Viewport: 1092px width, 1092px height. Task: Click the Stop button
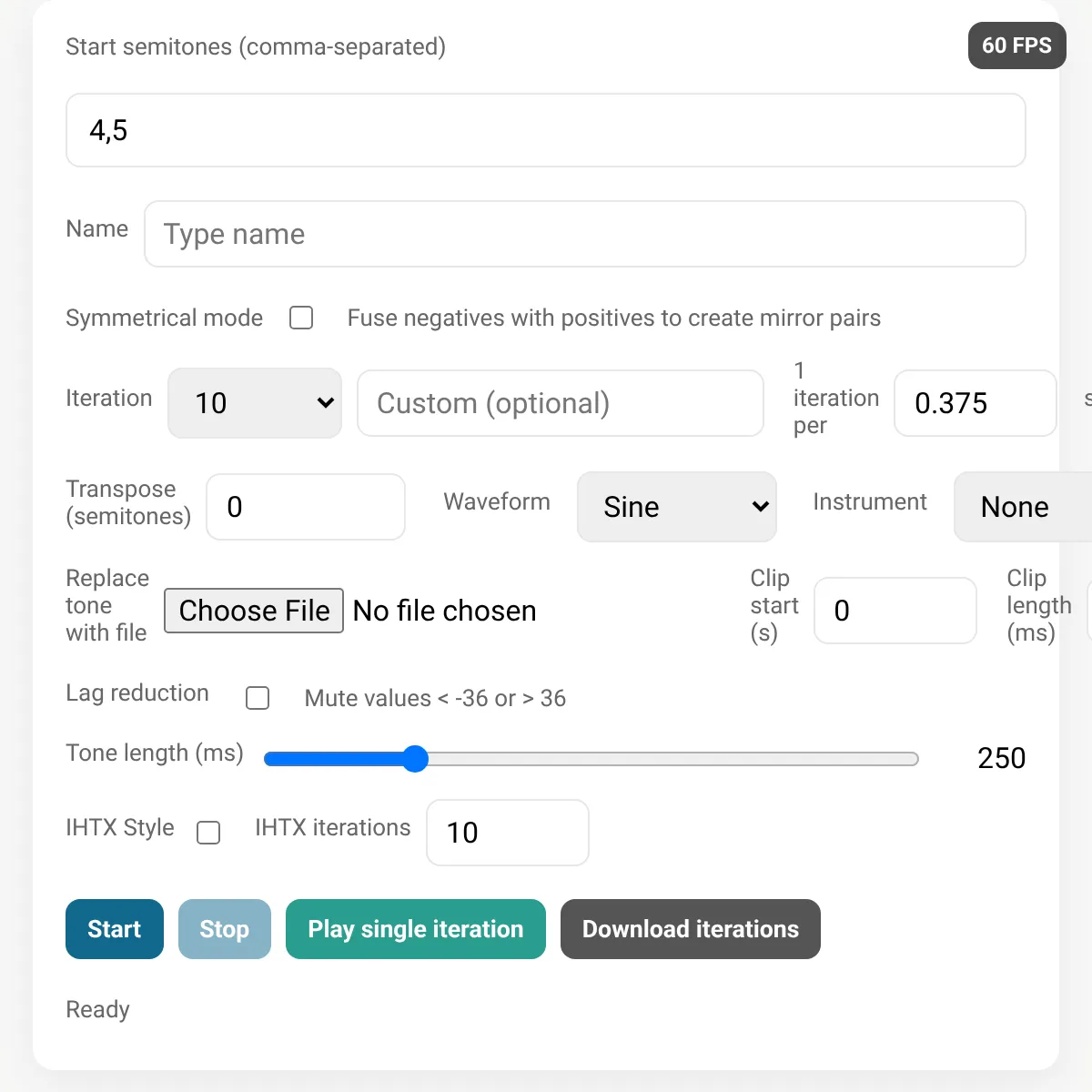[x=225, y=929]
